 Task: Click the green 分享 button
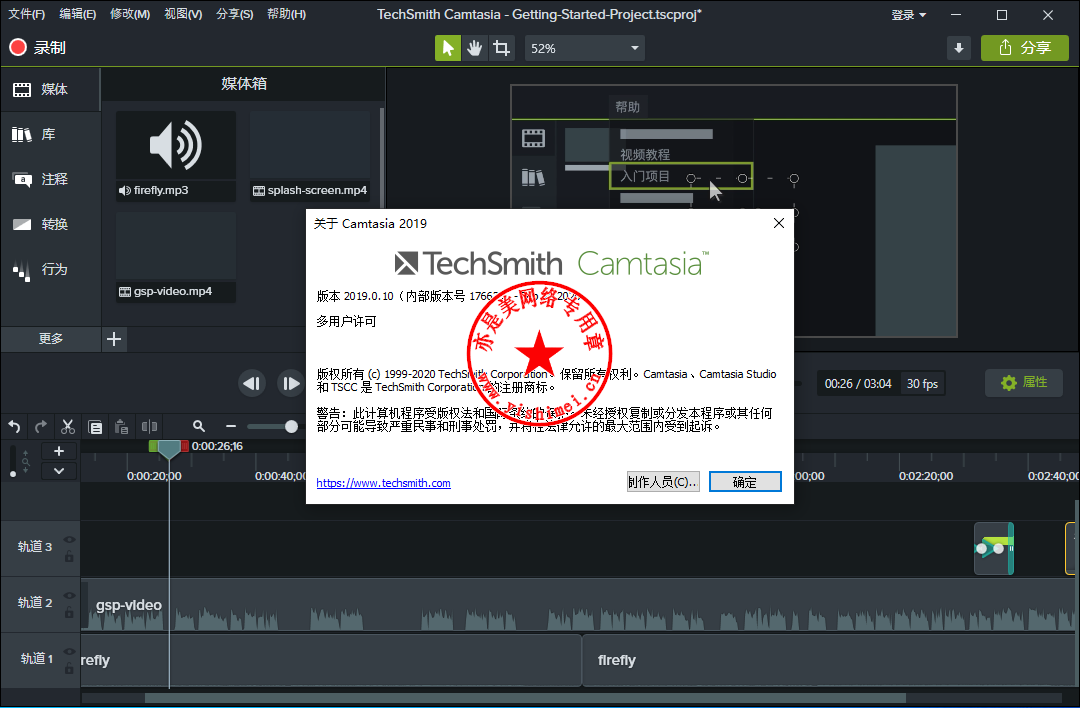1024,48
